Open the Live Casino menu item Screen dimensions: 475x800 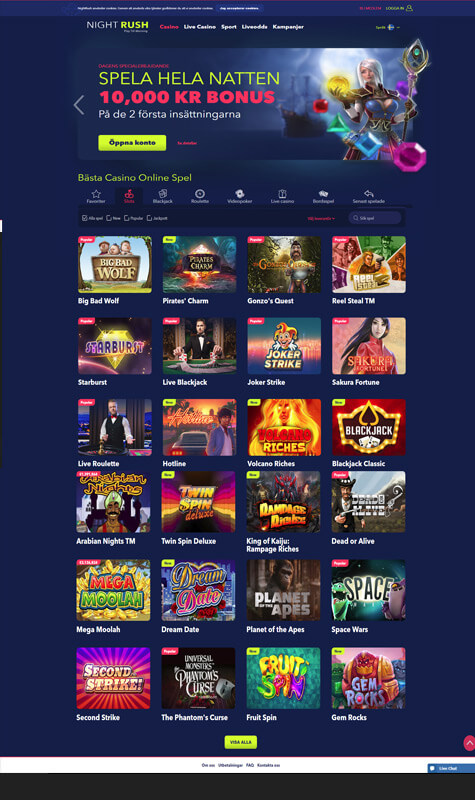(199, 27)
